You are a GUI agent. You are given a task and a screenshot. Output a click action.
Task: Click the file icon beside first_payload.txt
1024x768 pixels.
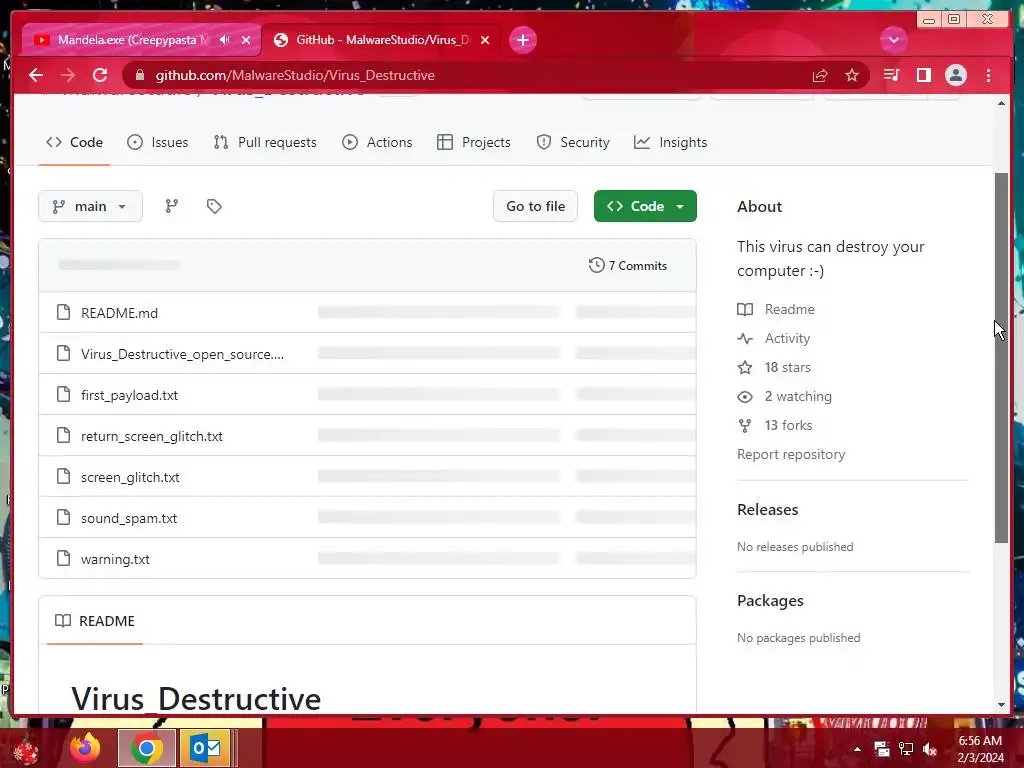pos(63,394)
